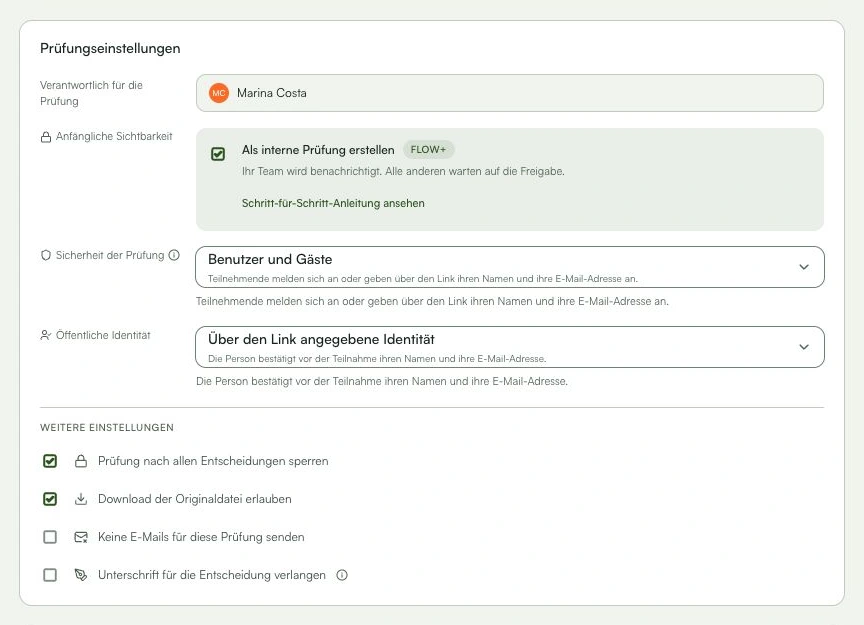This screenshot has width=864, height=625.
Task: Click the mail icon for Keine E-Mails senden
Action: (x=81, y=537)
